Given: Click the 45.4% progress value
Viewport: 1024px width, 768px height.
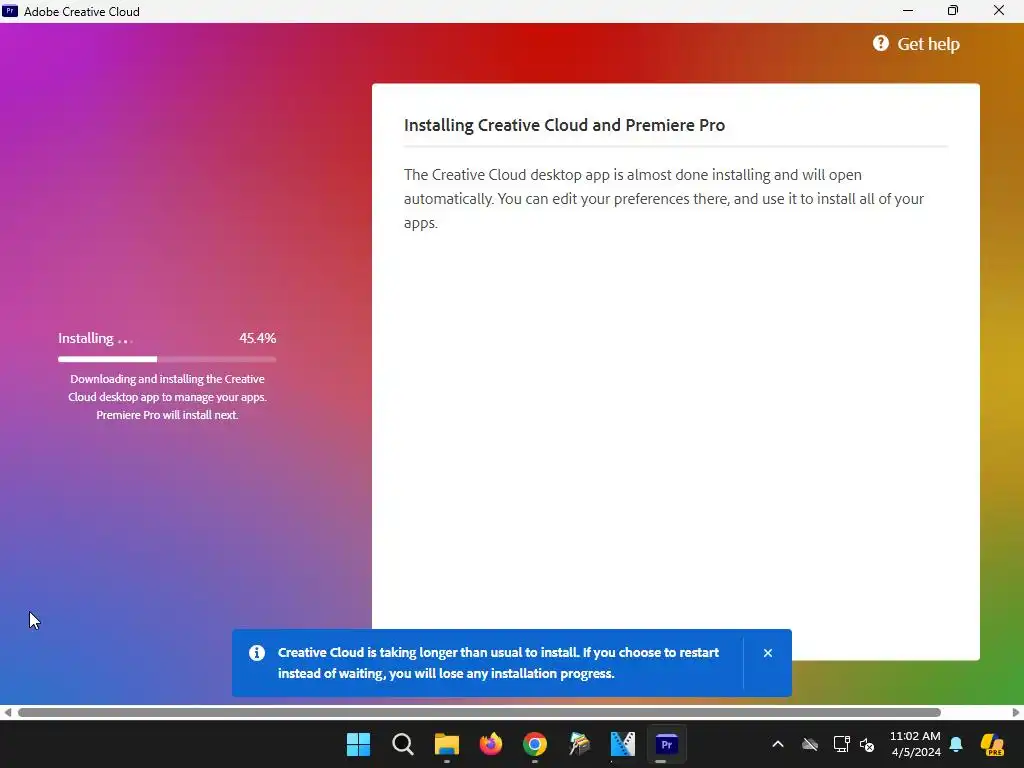Looking at the screenshot, I should click(257, 338).
